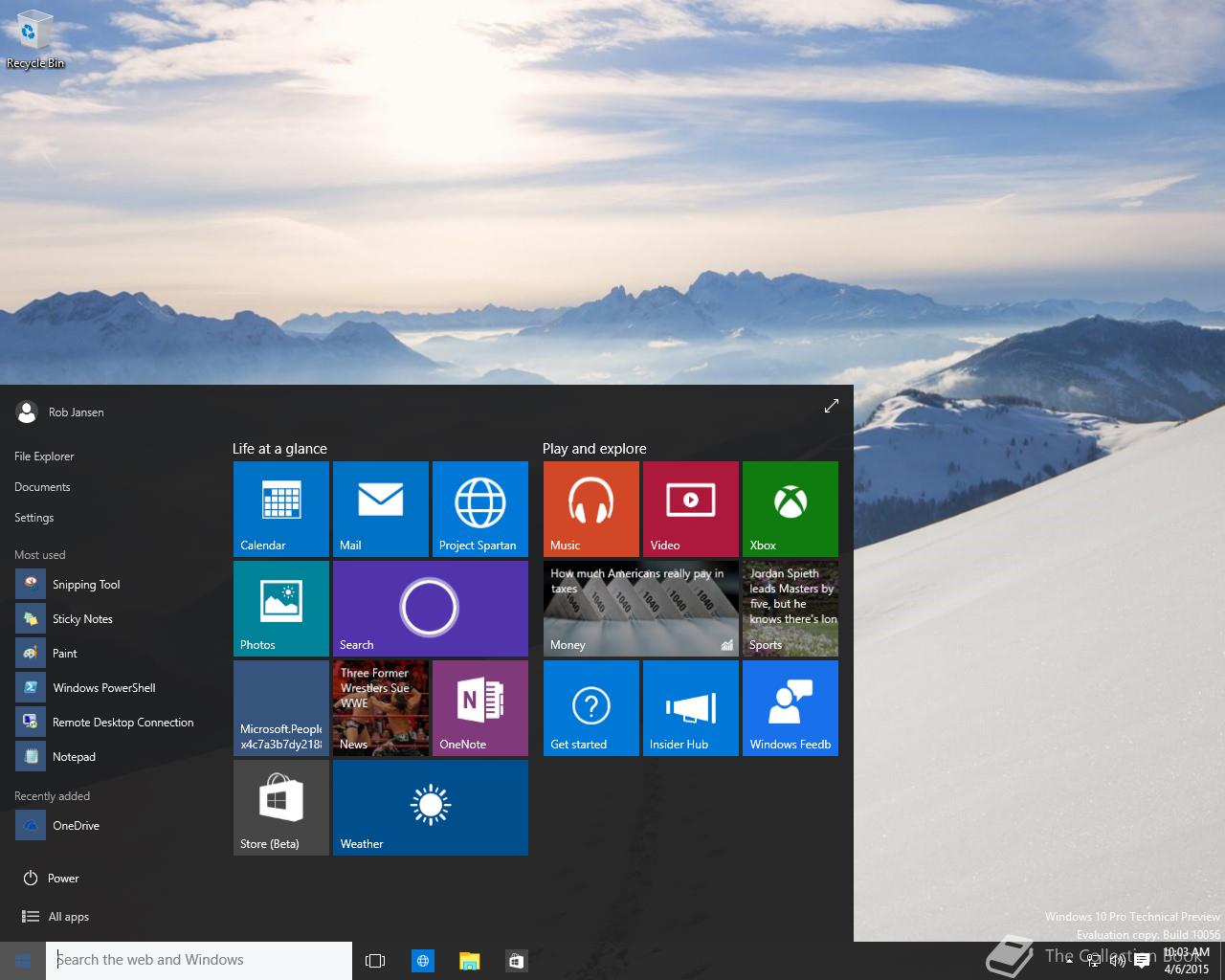Launch the Music tile
1225x980 pixels.
591,509
